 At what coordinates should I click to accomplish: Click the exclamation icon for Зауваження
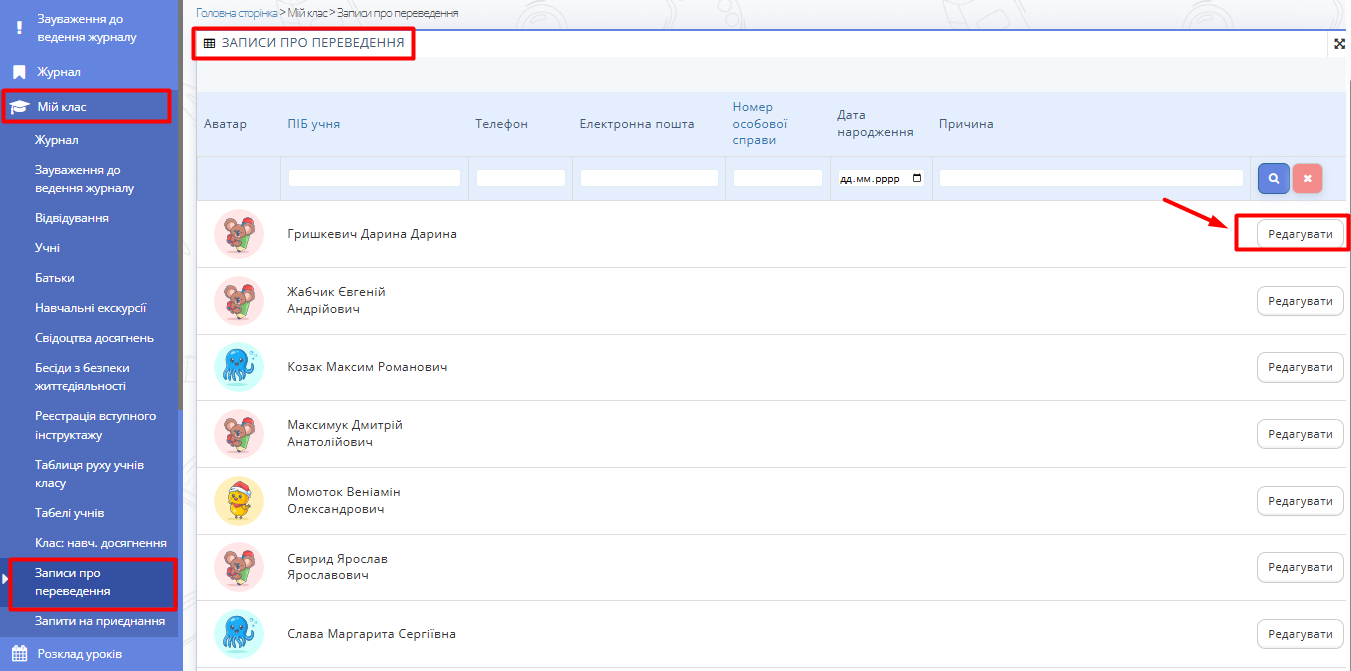point(19,28)
